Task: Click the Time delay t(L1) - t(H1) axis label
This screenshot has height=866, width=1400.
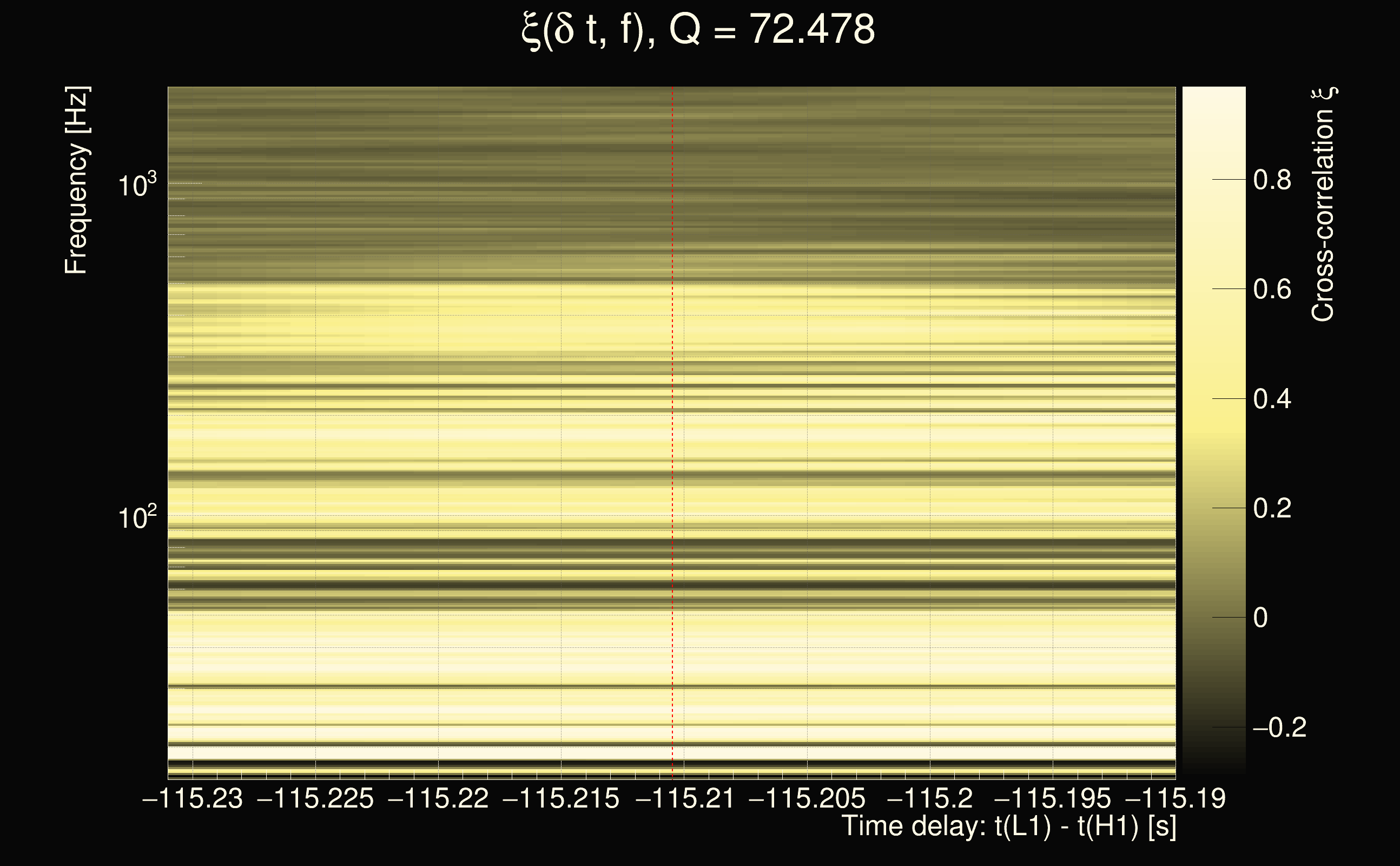Action: 1008,826
